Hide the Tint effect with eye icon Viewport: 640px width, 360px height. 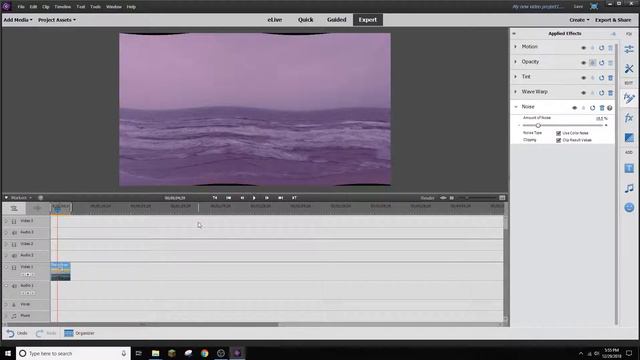584,78
